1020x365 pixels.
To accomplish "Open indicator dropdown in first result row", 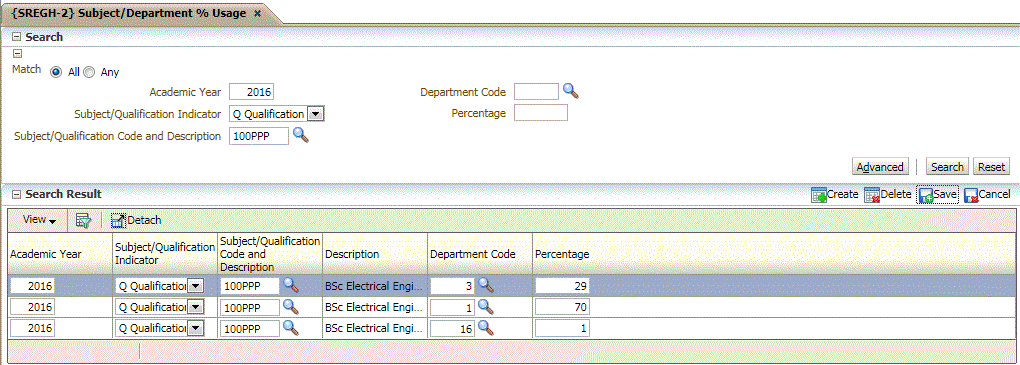I will pos(195,286).
